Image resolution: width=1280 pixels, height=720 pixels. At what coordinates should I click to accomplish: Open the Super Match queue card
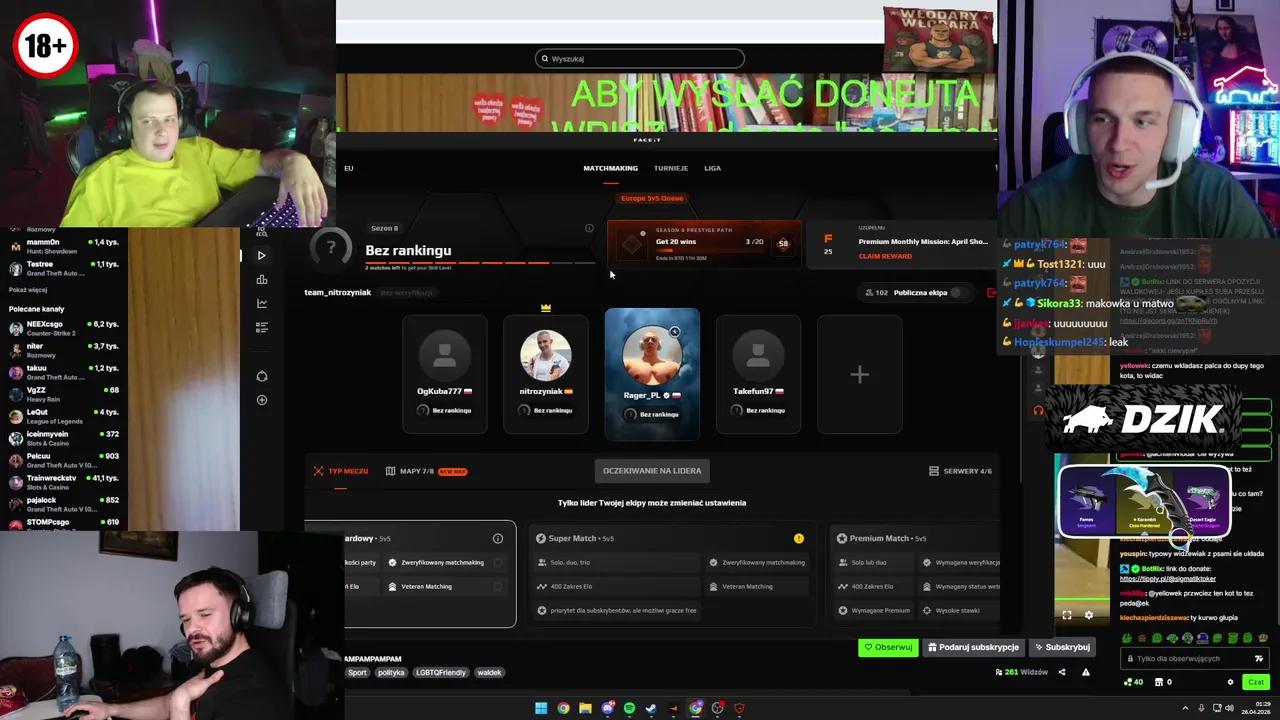pos(672,574)
